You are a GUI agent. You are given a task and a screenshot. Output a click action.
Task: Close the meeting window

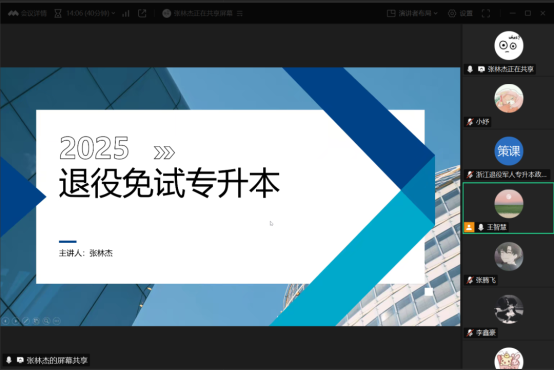click(543, 13)
